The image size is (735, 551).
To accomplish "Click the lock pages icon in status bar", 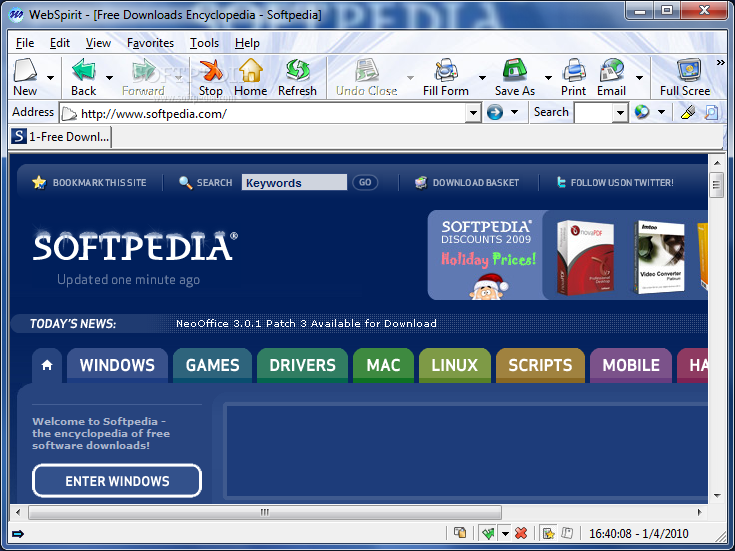I will coord(460,533).
